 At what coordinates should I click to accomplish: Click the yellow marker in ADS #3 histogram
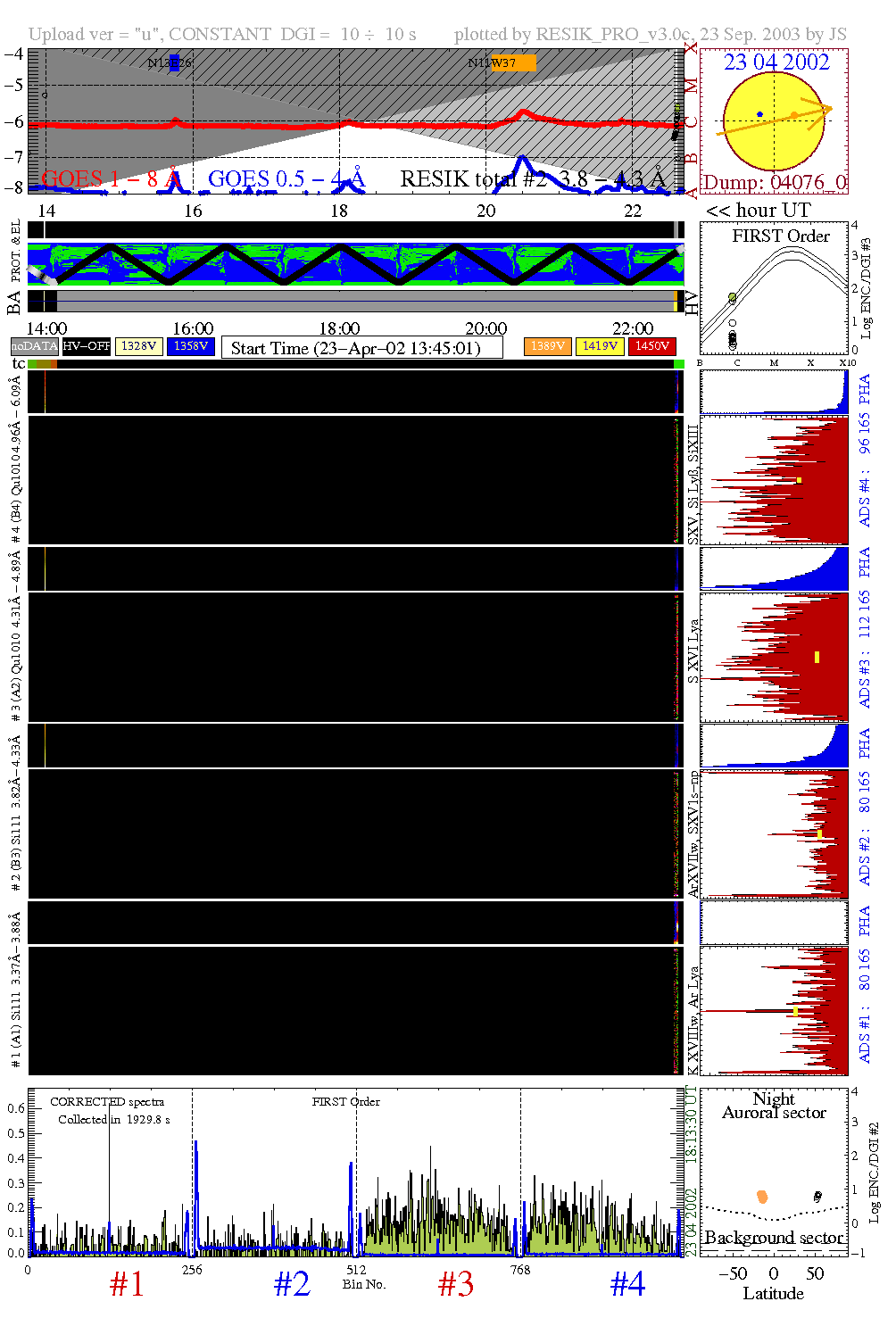pos(817,658)
